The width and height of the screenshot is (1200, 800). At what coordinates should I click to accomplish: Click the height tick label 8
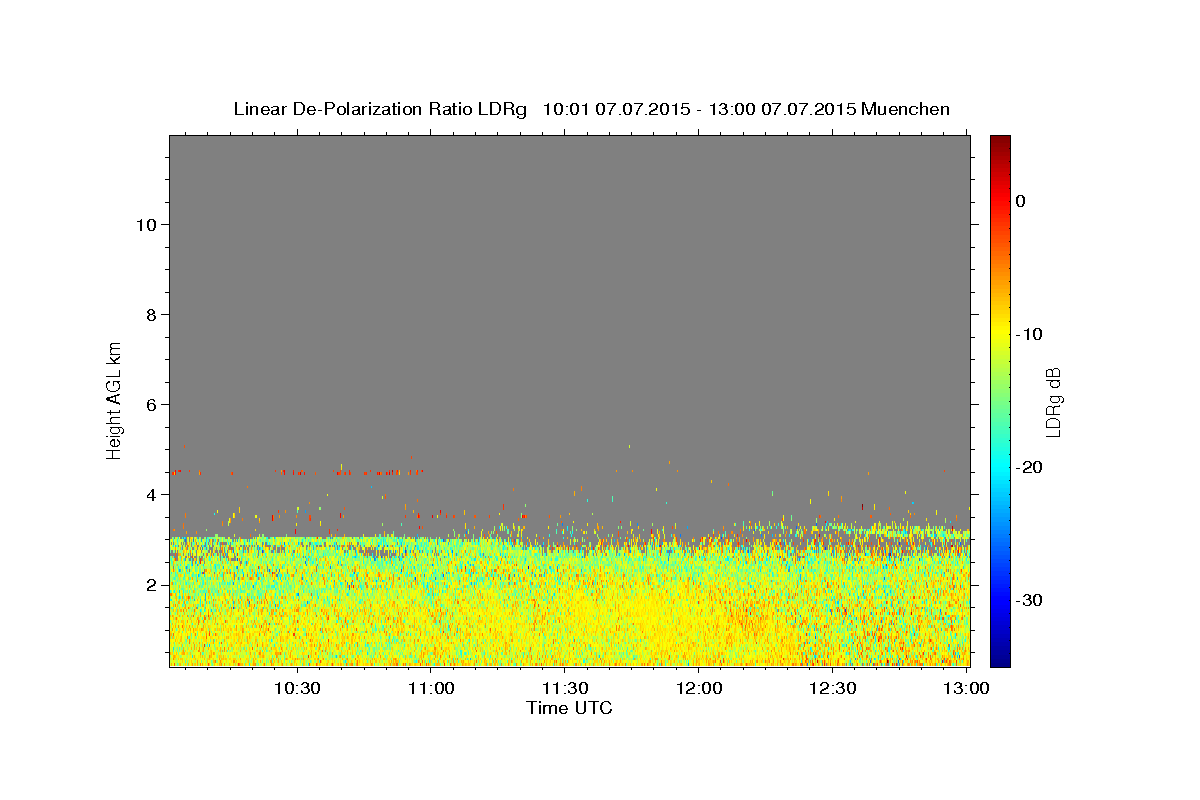tap(150, 314)
